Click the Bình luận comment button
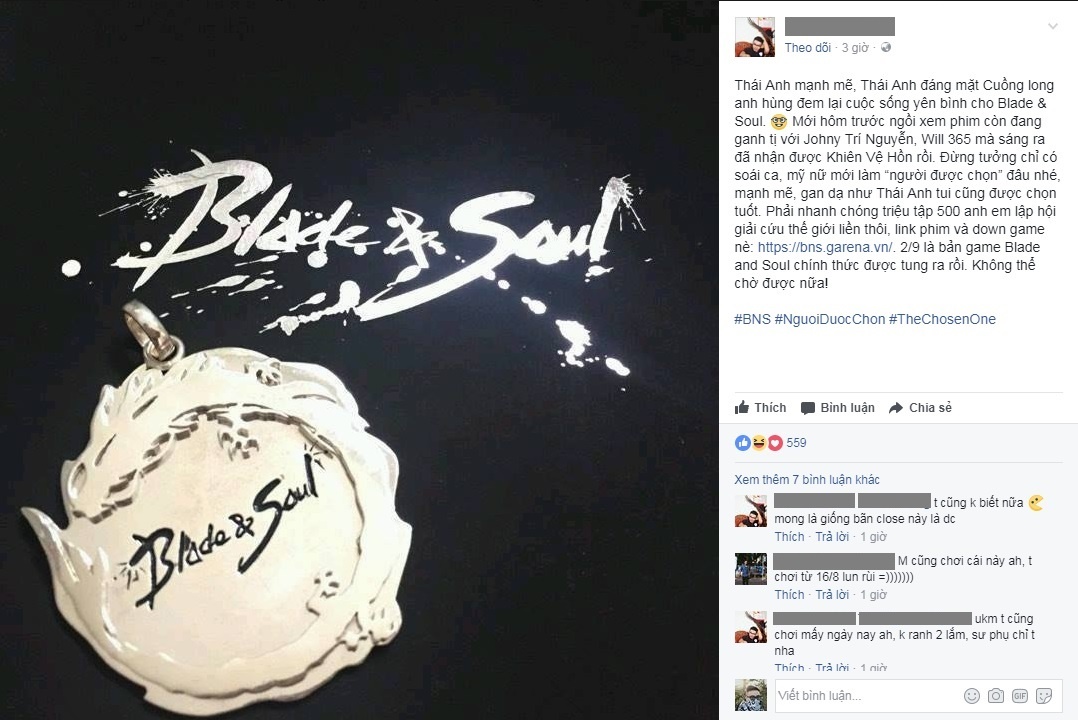Screen dimensions: 1078x720 (x=838, y=408)
